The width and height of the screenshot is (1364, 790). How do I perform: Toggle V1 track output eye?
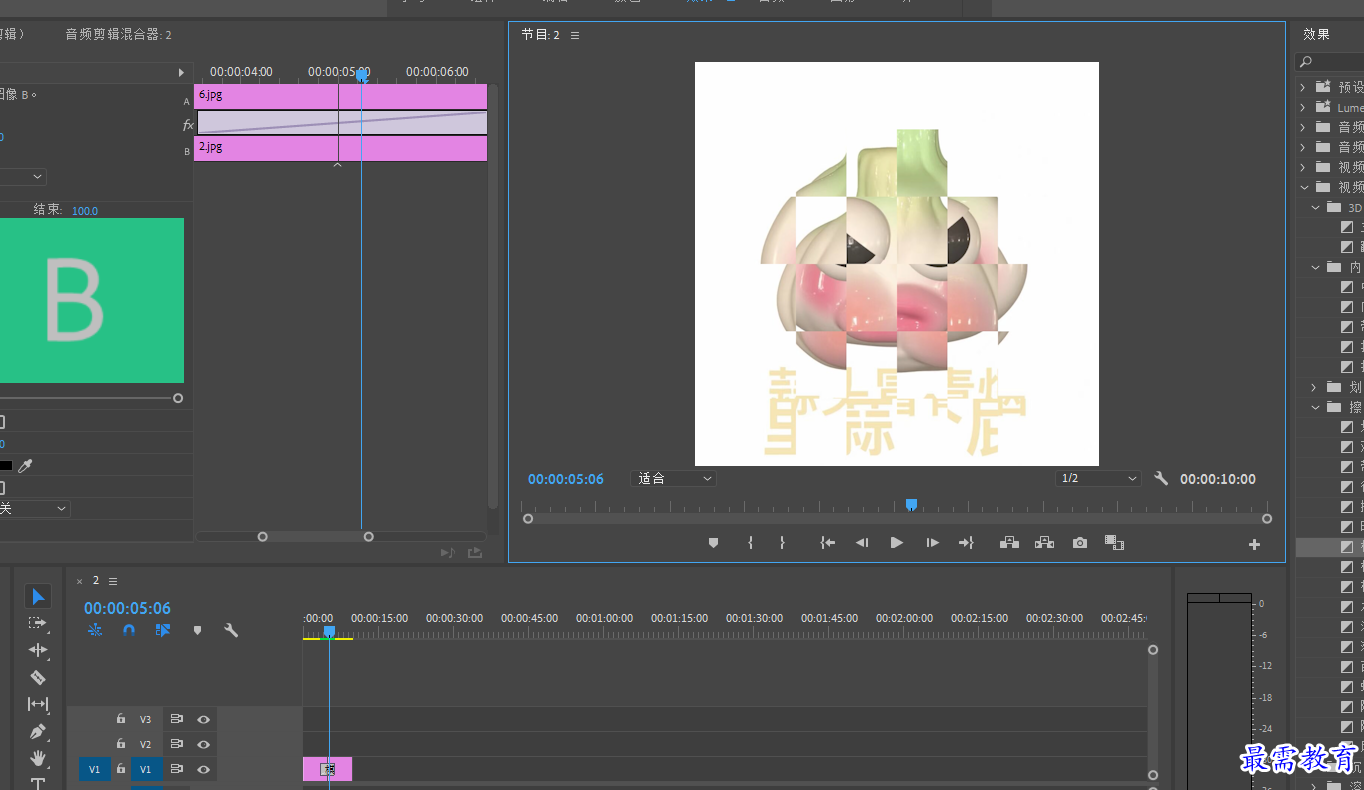pos(204,769)
